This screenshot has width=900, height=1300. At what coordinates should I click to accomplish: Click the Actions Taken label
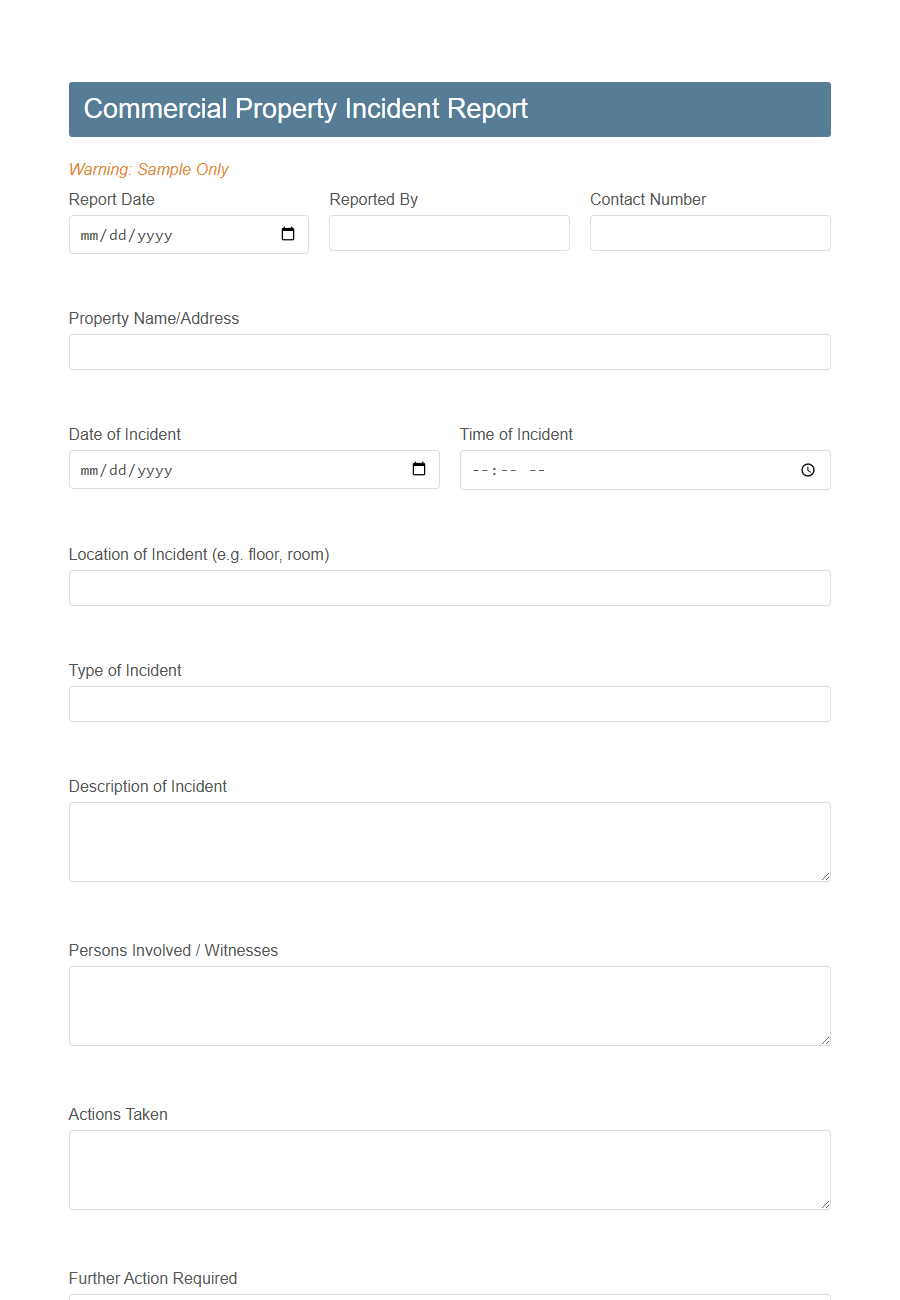pyautogui.click(x=117, y=1114)
